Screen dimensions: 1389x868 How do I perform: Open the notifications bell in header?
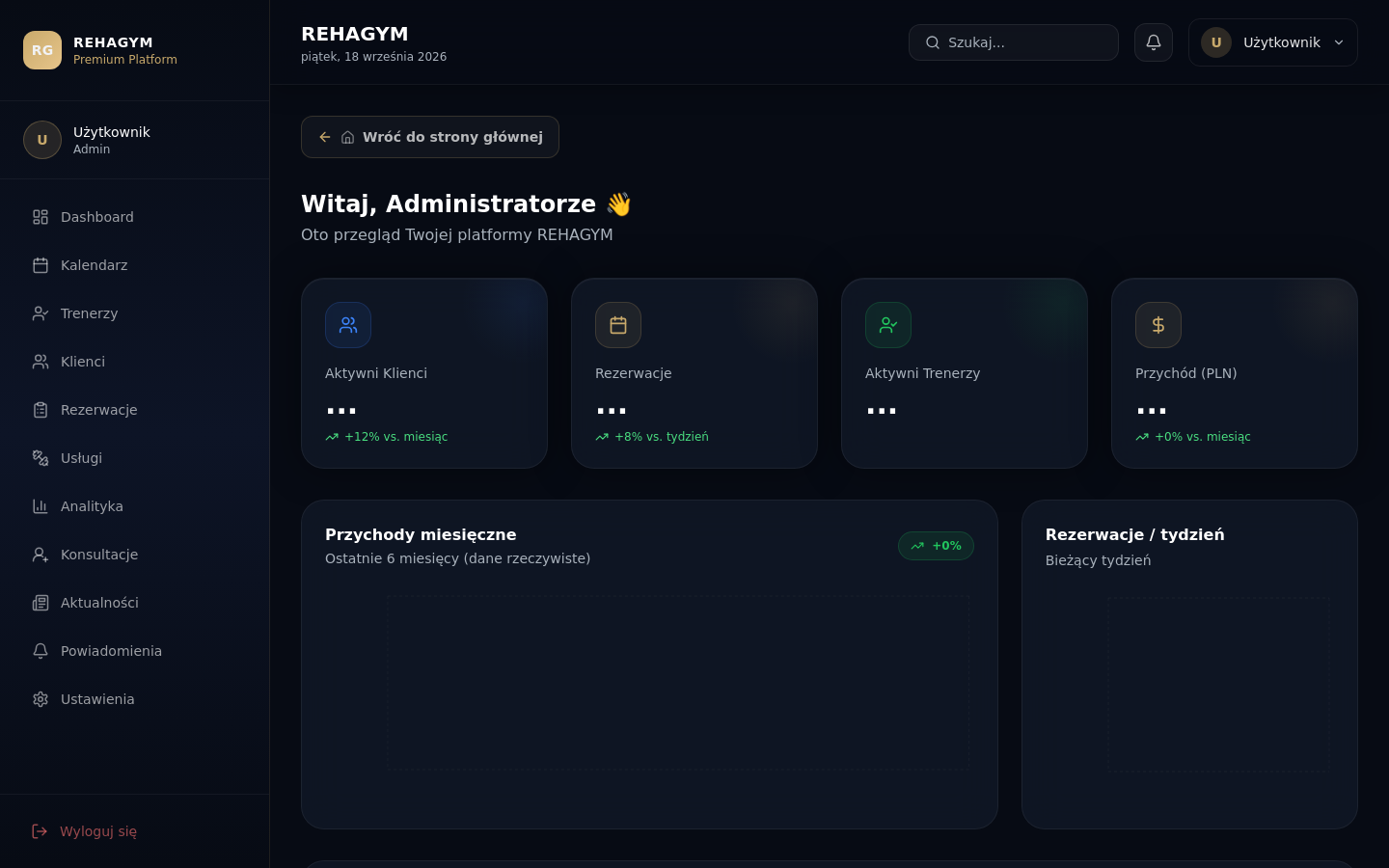[1154, 42]
